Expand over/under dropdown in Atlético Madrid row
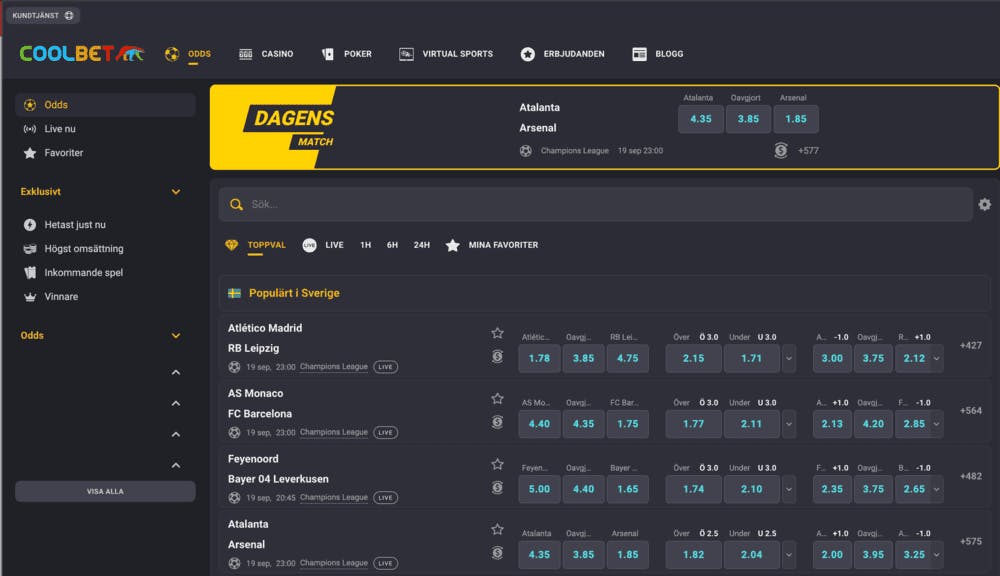This screenshot has height=576, width=1000. point(789,358)
